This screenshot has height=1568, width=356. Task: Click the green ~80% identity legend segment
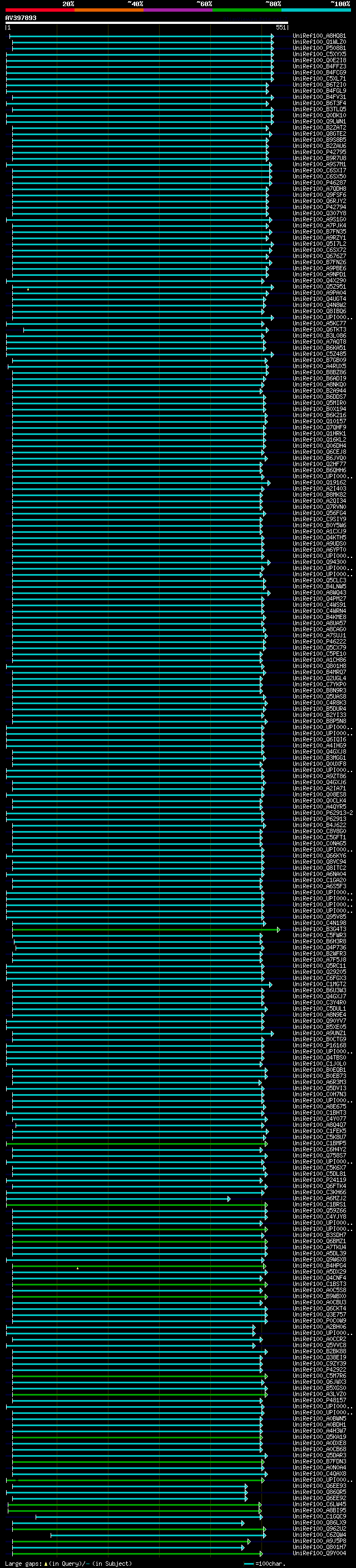247,10
